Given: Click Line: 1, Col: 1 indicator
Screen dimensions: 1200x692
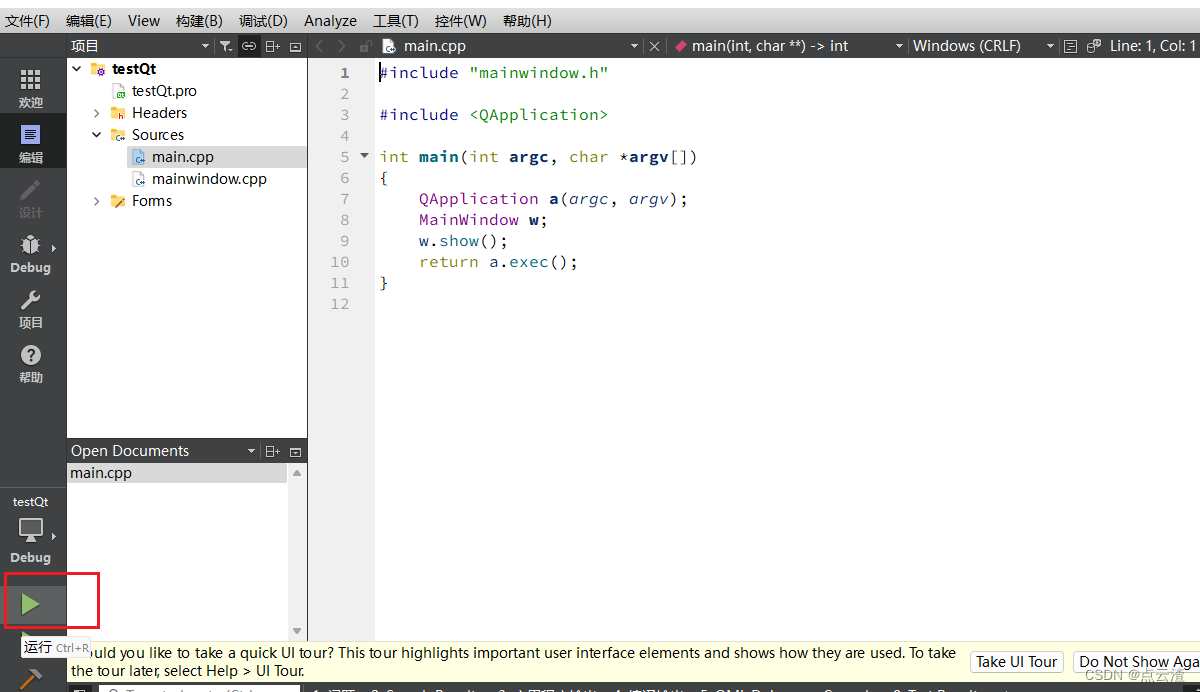Looking at the screenshot, I should coord(1153,46).
